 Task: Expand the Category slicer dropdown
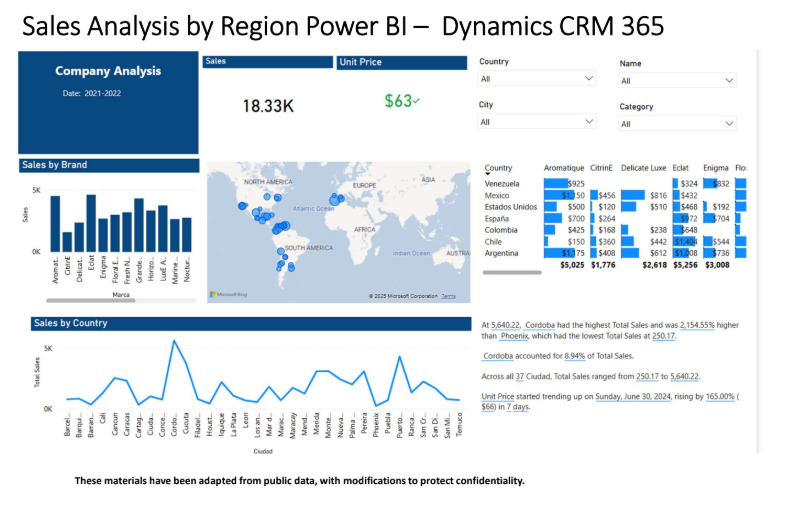click(677, 124)
